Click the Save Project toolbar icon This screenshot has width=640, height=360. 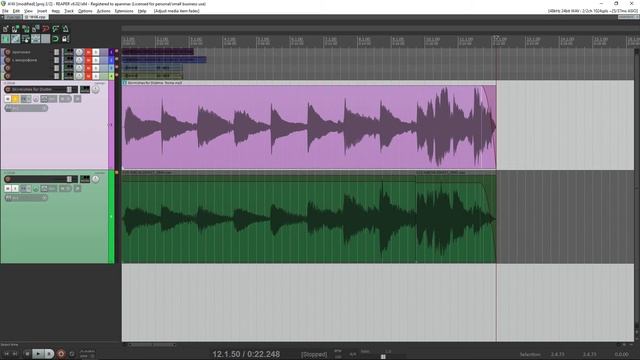coord(26,29)
